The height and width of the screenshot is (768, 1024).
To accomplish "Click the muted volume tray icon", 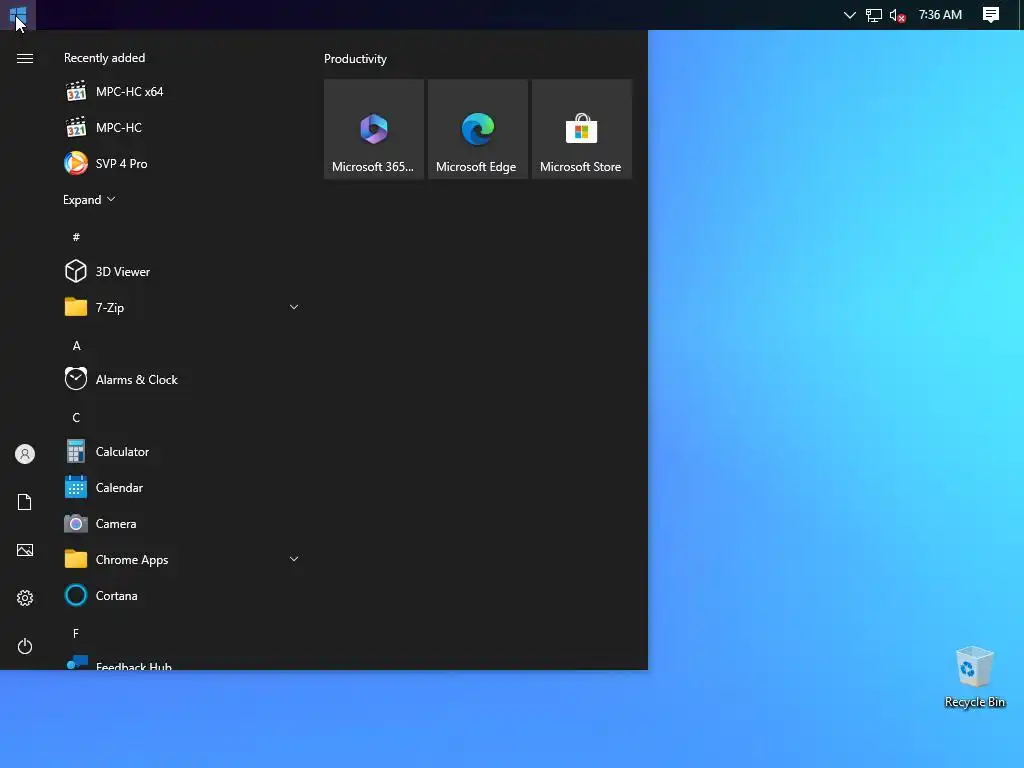I will point(897,15).
